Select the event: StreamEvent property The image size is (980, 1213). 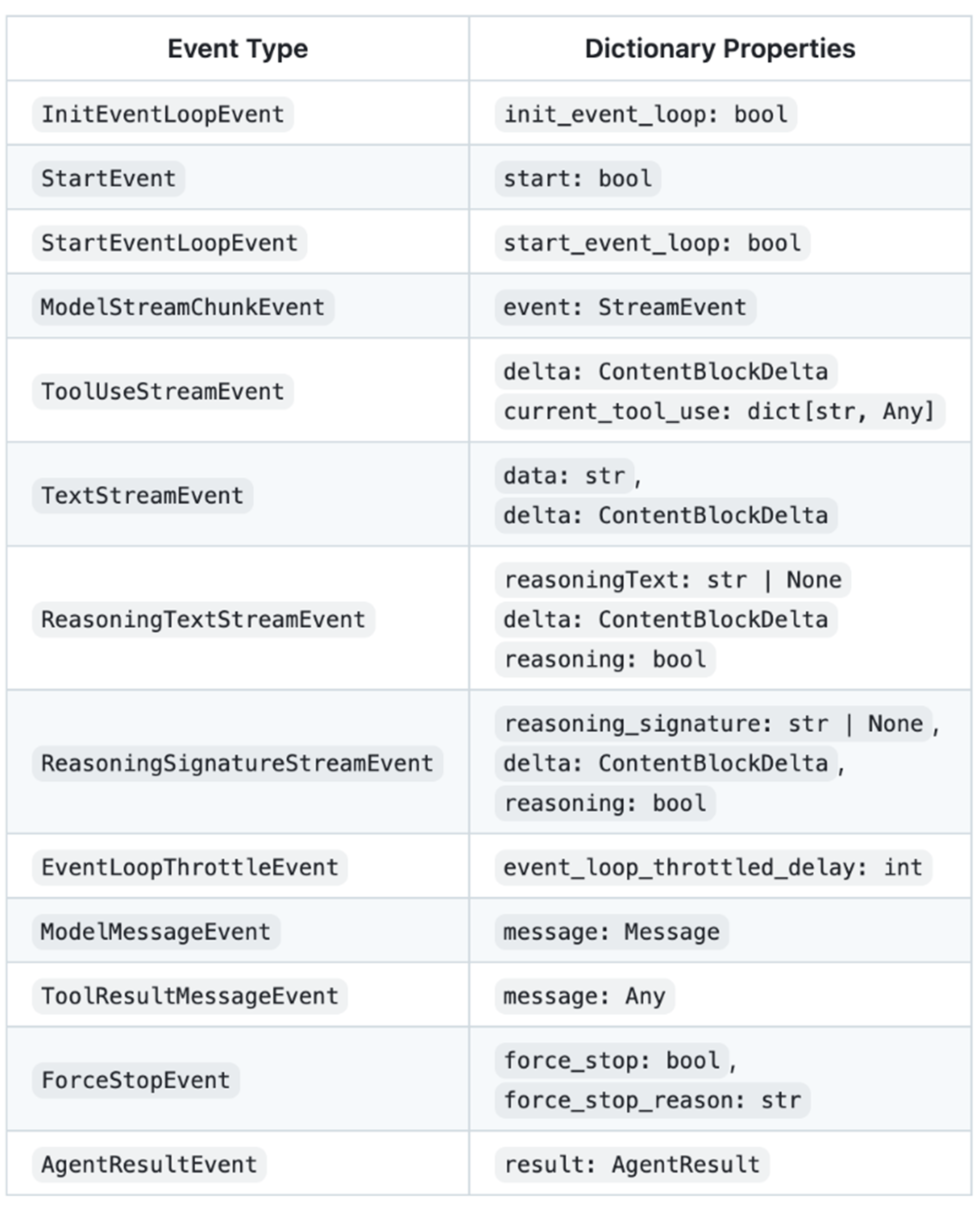pyautogui.click(x=625, y=308)
